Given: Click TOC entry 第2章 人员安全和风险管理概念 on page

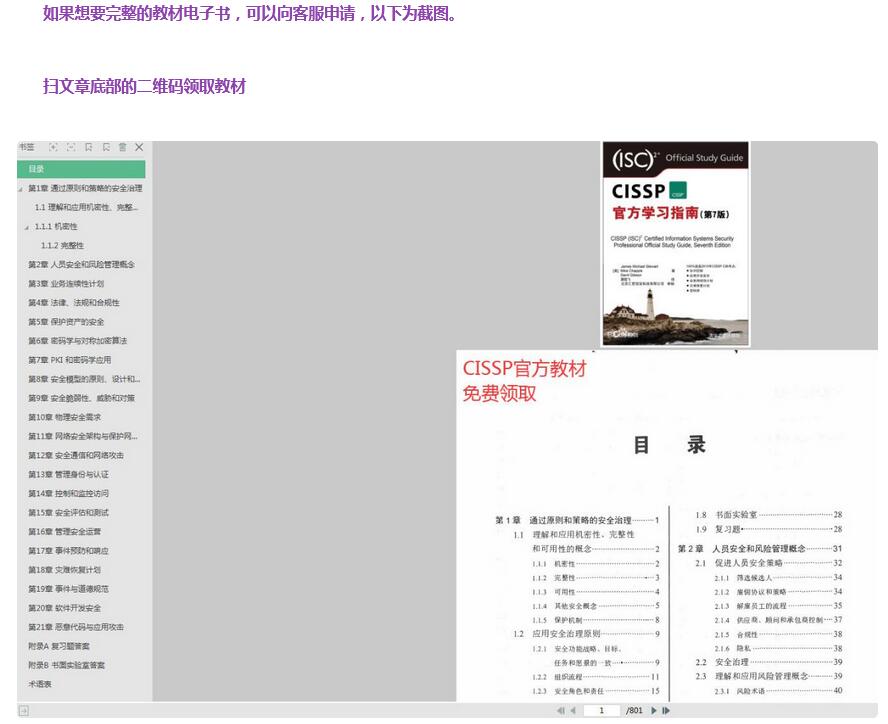Looking at the screenshot, I should (760, 548).
